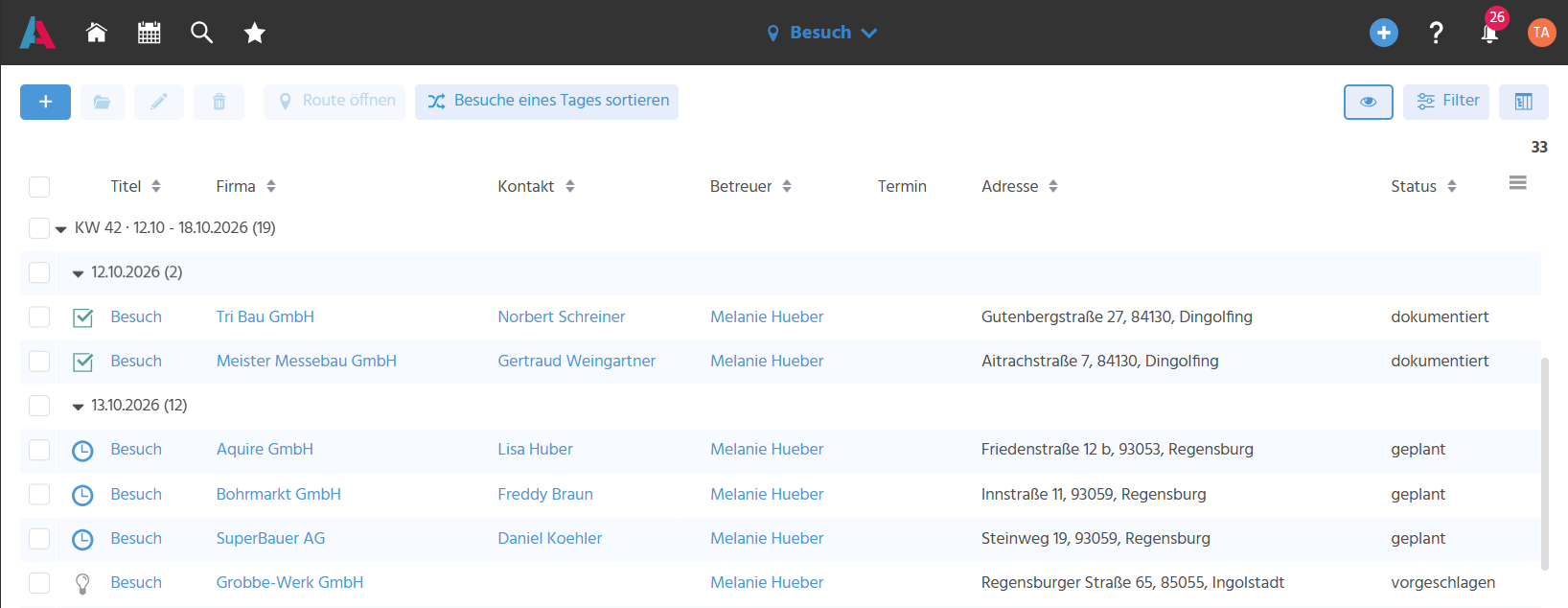Tick checkbox for Grobbe-Werk GmbH row

[x=39, y=583]
